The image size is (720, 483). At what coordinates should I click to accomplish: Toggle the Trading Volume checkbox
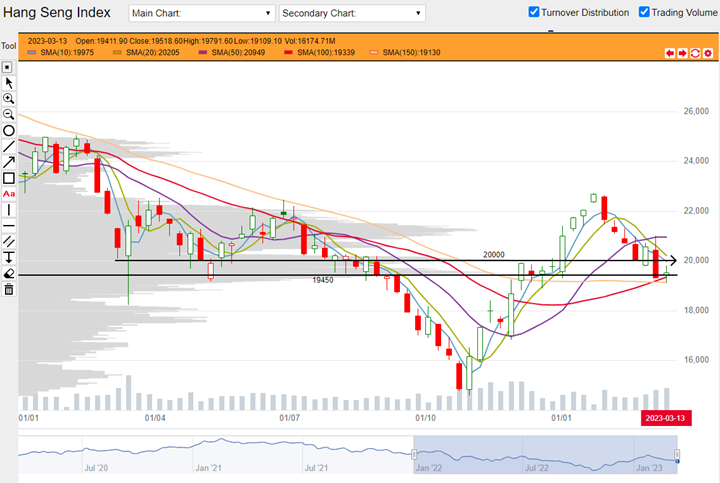(643, 12)
